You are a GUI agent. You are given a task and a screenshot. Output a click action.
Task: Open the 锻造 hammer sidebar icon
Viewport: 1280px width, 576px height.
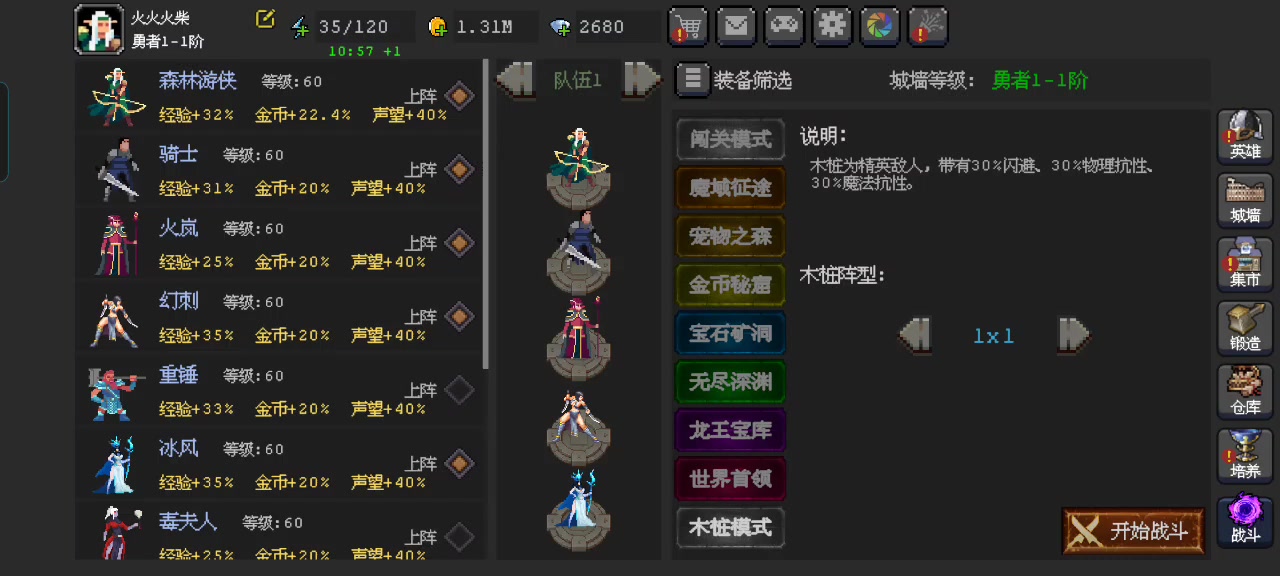[x=1245, y=327]
